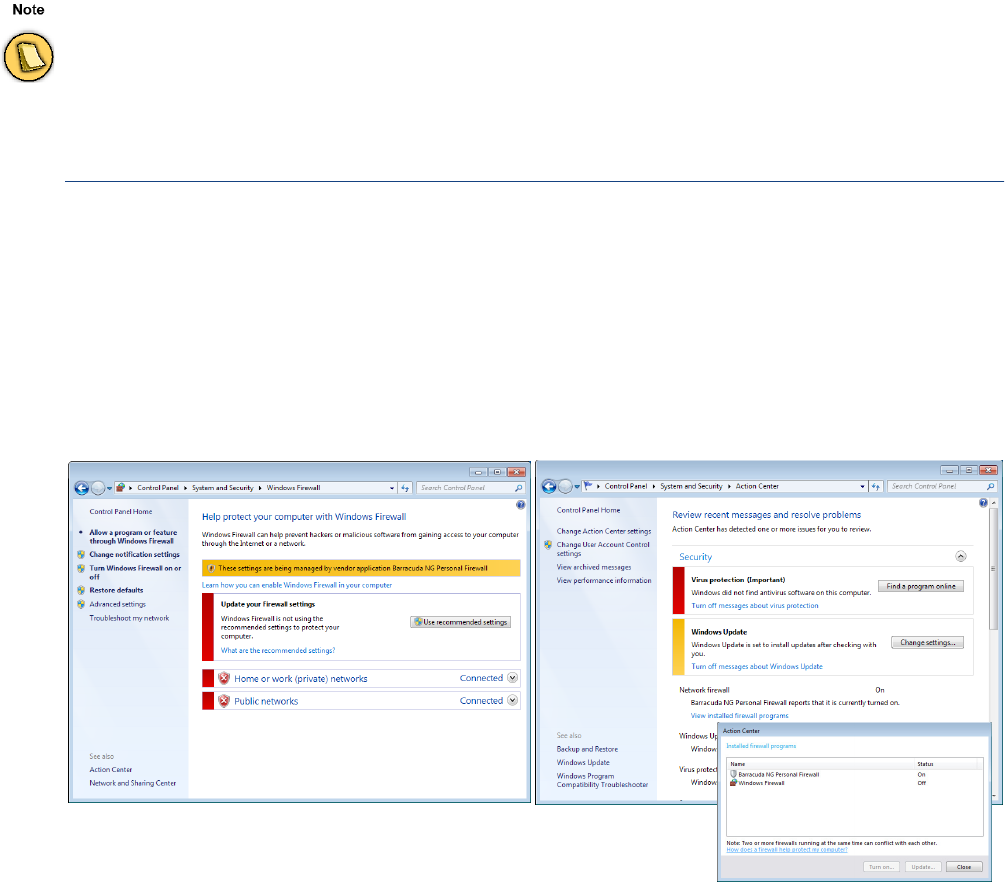1005x882 pixels.
Task: Click Forward arrow in Action Center window
Action: pos(565,487)
